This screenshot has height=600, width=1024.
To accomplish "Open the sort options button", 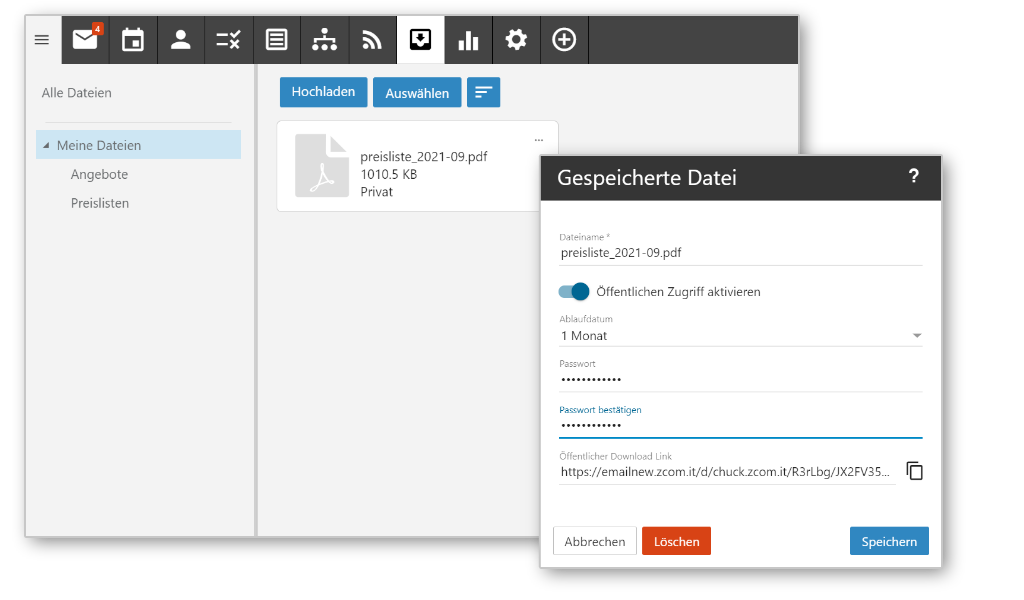I will tap(483, 93).
